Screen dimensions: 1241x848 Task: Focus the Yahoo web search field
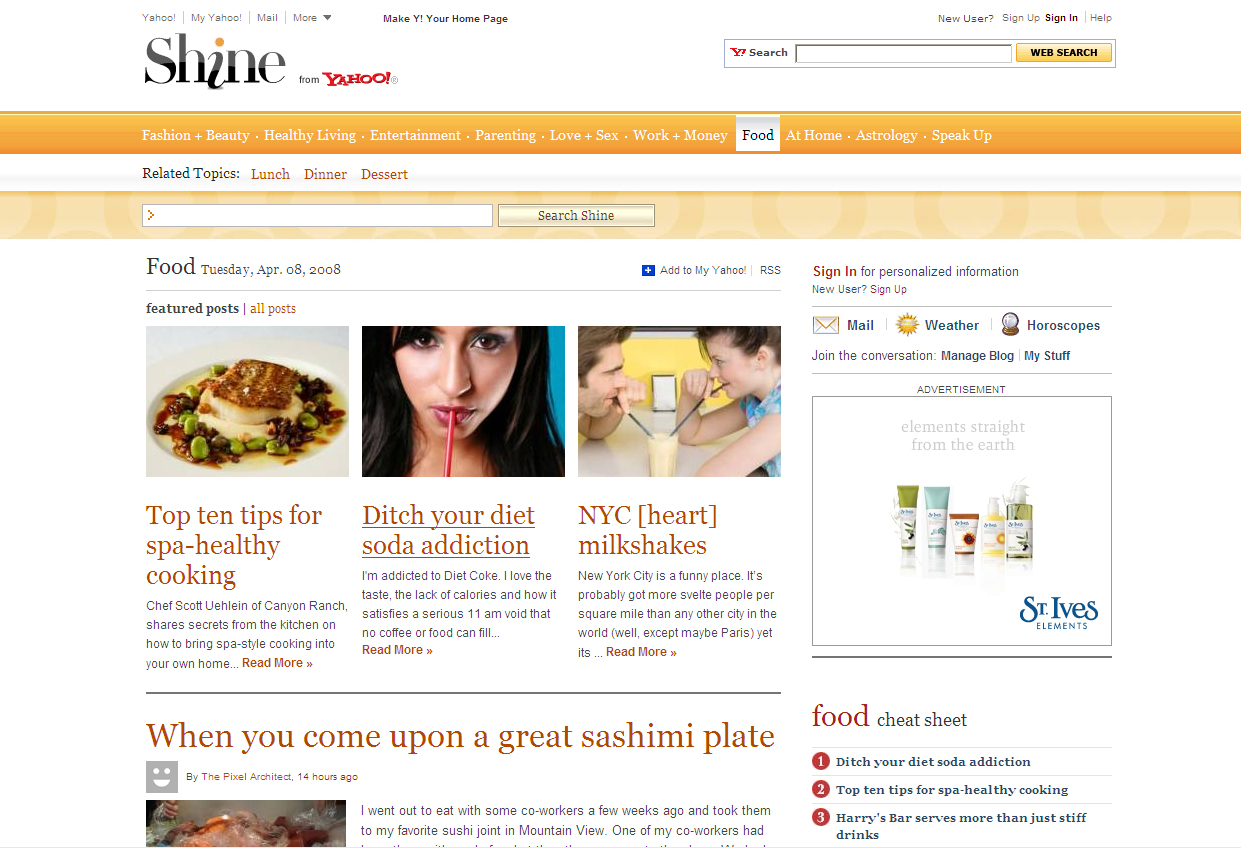pos(903,53)
